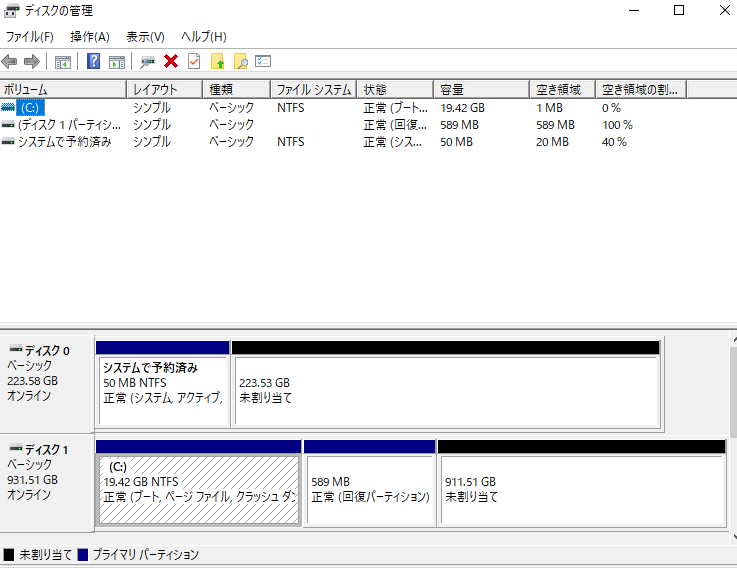This screenshot has height=568, width=737.
Task: Maximize the ディスクの管理 window
Action: (x=679, y=10)
